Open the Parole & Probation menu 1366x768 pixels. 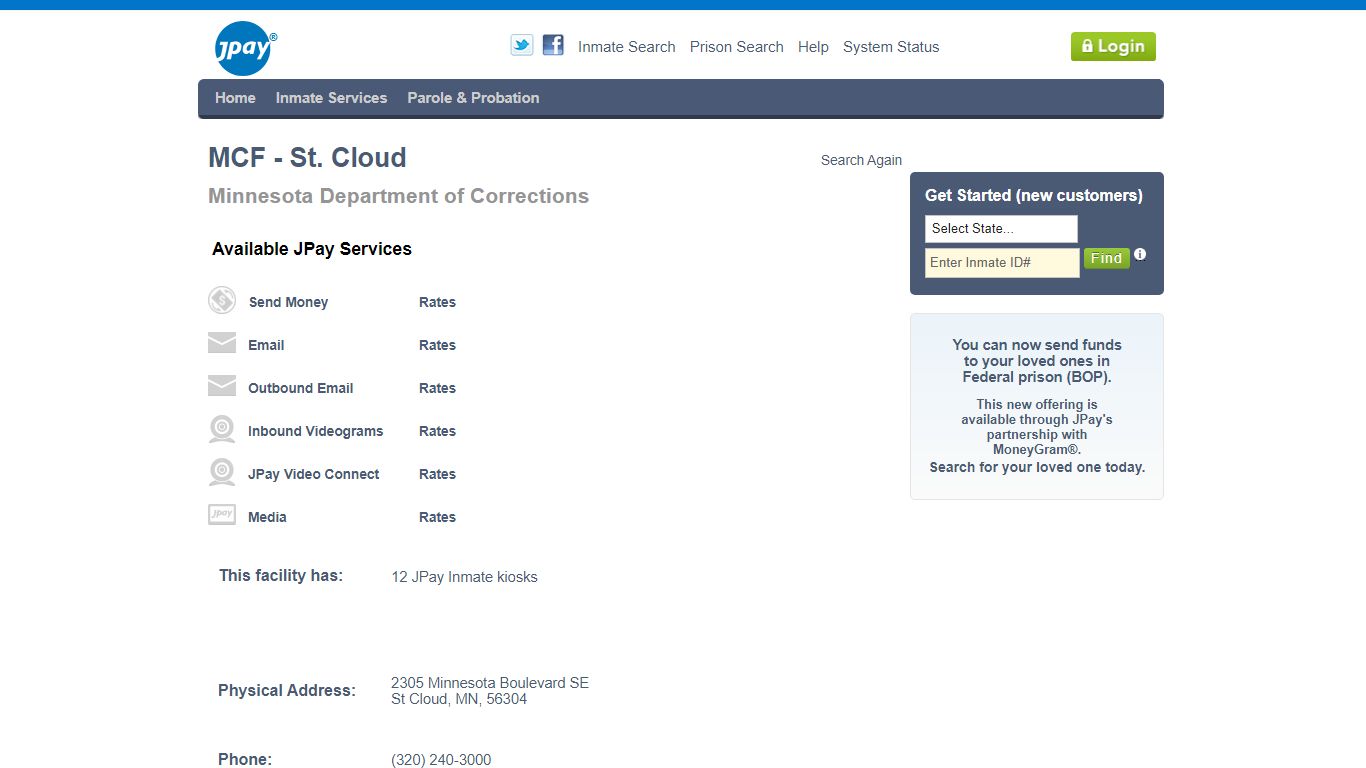[473, 98]
